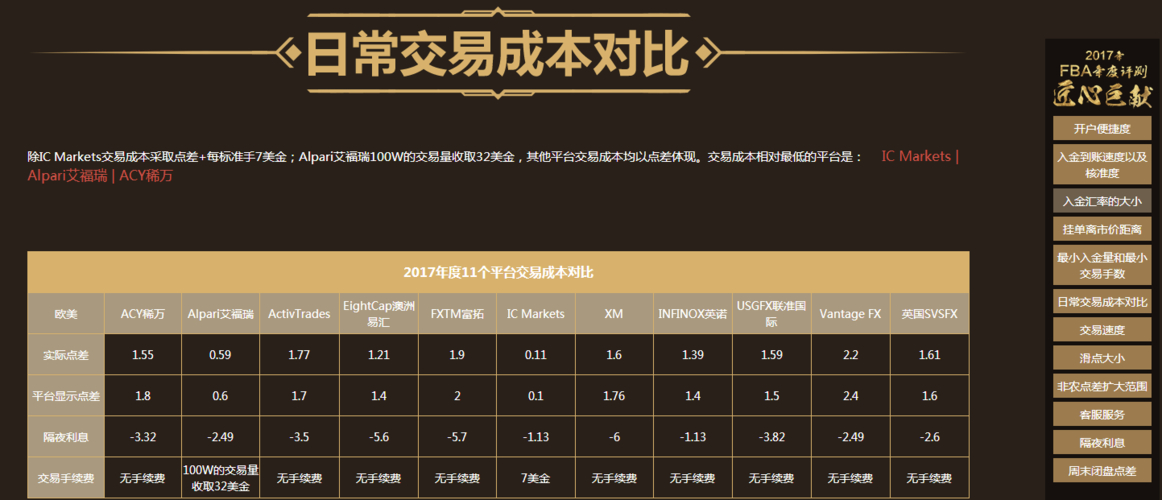Open 最小入金量和最小交易手数 sidebar item
This screenshot has width=1162, height=500.
click(1101, 265)
